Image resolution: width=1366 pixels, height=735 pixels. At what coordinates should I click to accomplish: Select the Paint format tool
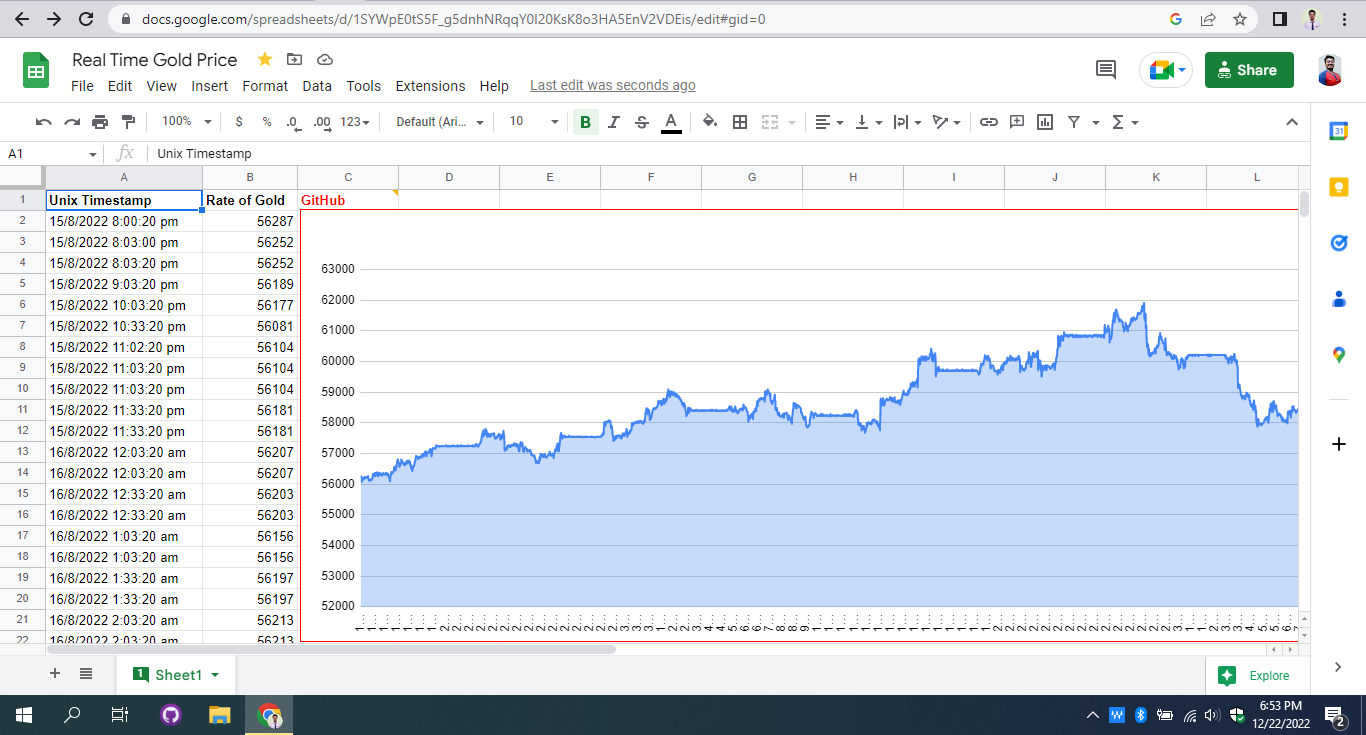point(128,122)
